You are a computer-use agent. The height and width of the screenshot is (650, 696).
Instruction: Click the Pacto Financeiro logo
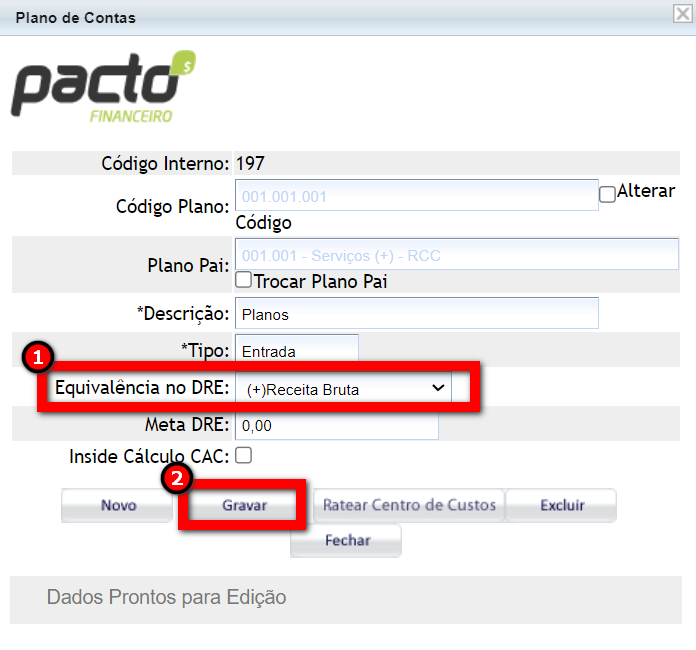coord(101,89)
